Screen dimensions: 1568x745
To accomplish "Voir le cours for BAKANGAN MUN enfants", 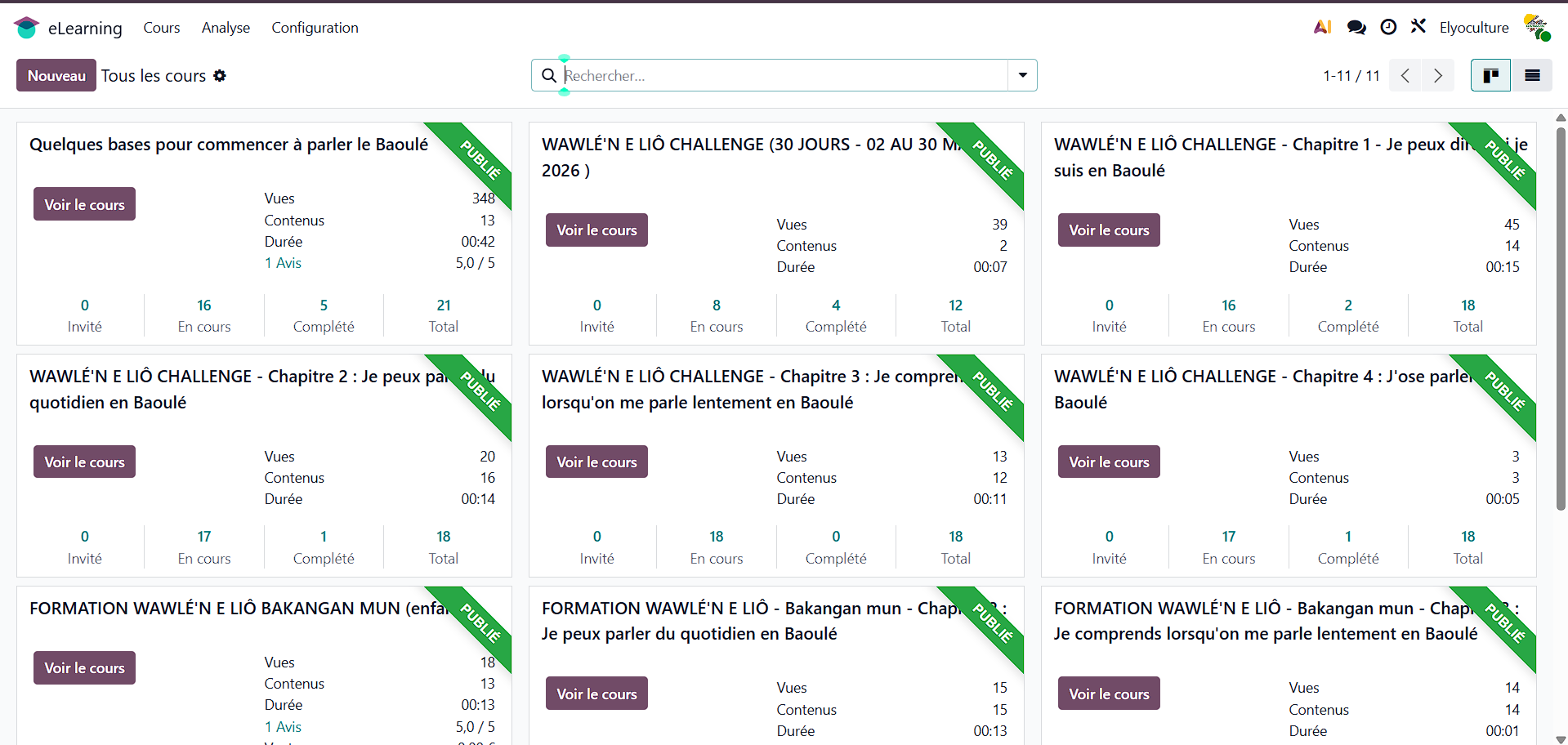I will (84, 668).
